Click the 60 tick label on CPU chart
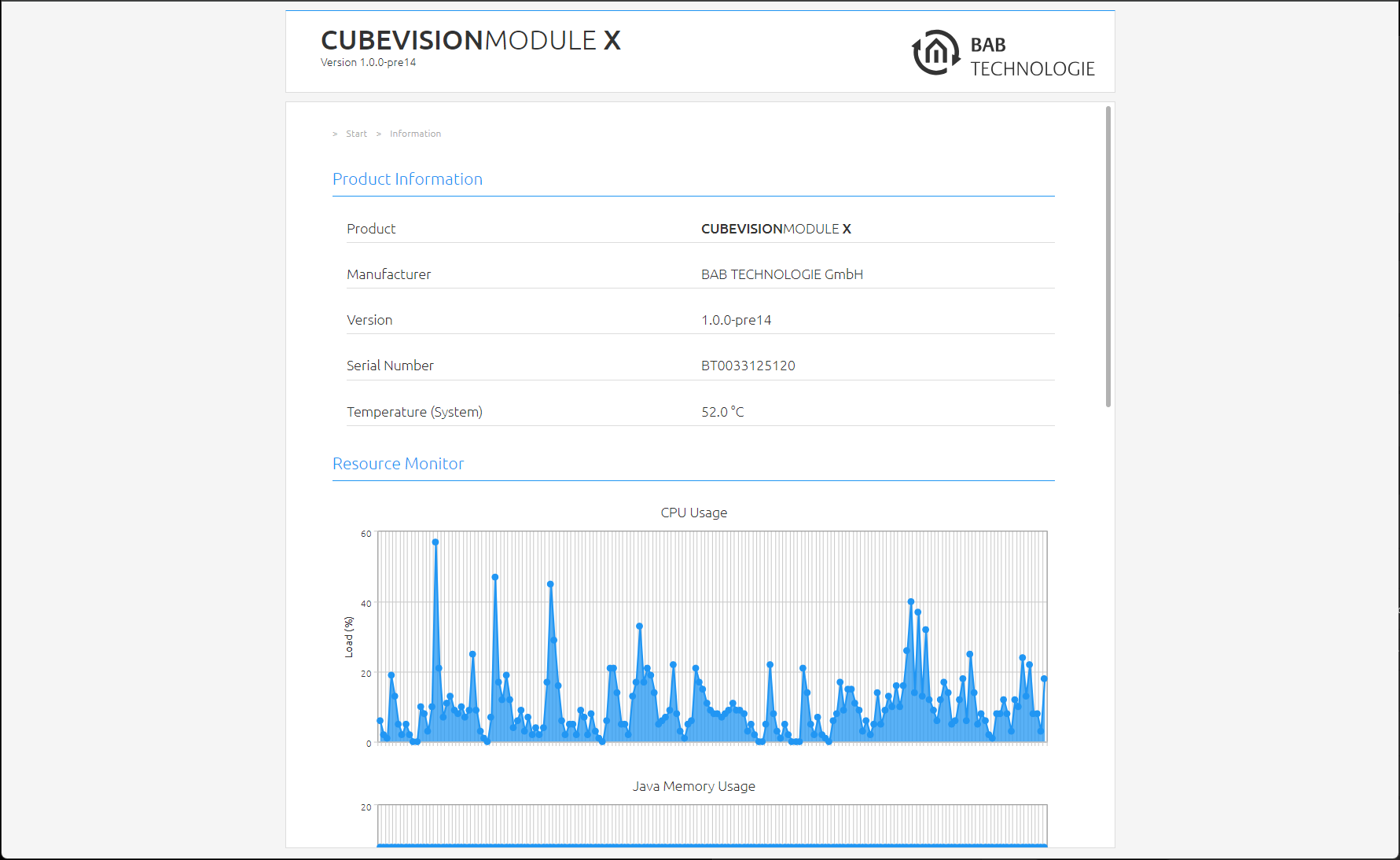Image resolution: width=1400 pixels, height=860 pixels. tap(366, 534)
